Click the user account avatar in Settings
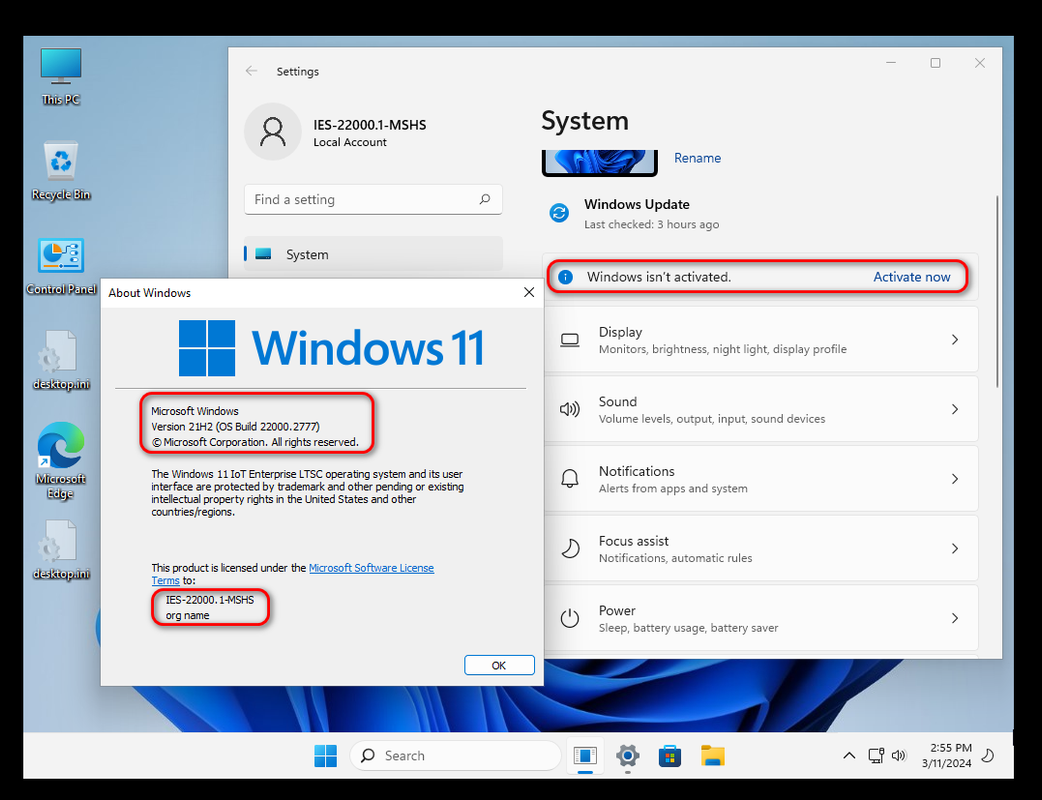Screen dimensions: 1042x800 (272, 132)
